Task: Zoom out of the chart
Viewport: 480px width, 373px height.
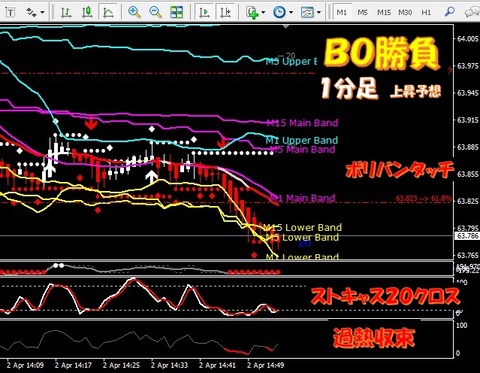Action: coord(155,13)
